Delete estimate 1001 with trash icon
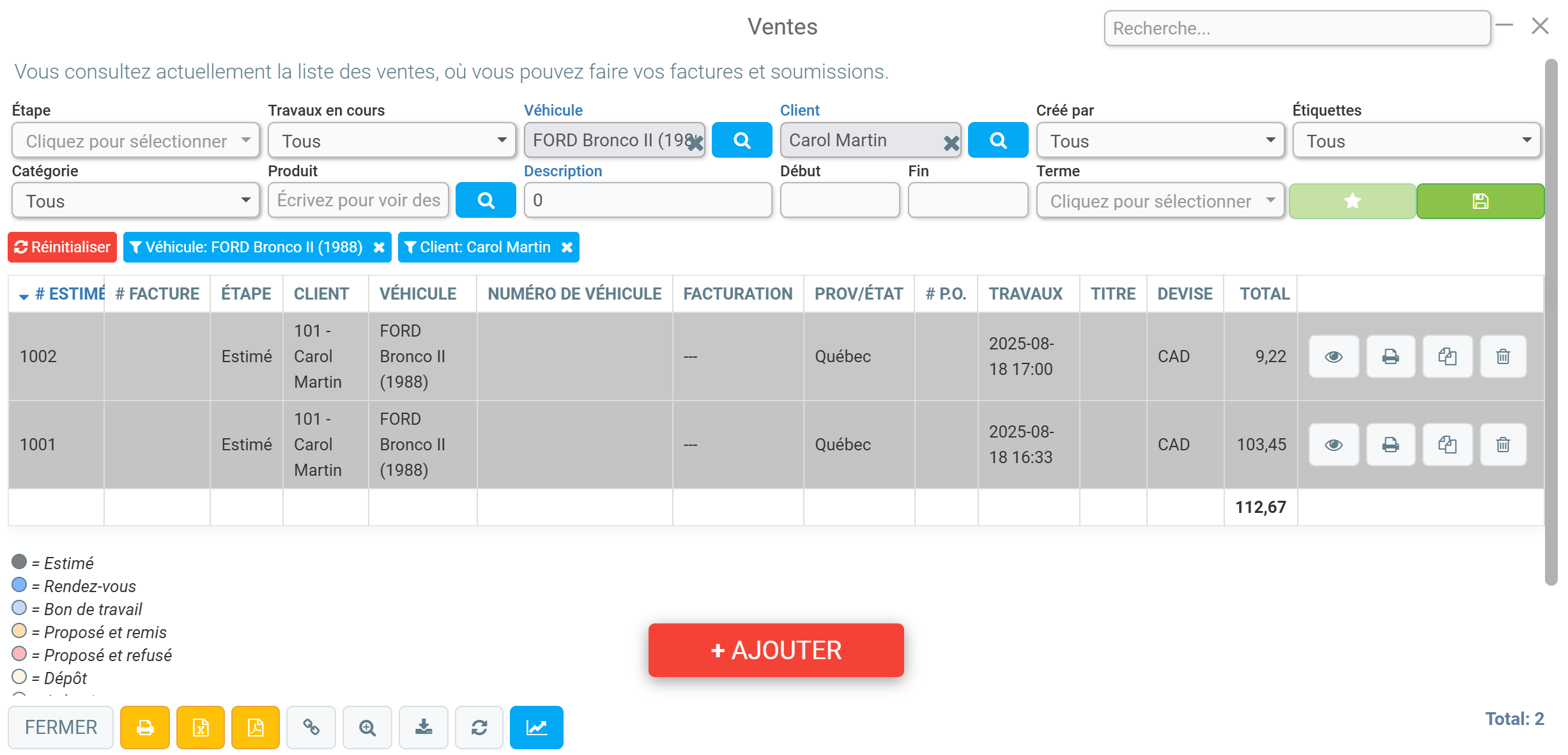Image resolution: width=1568 pixels, height=755 pixels. (x=1503, y=445)
